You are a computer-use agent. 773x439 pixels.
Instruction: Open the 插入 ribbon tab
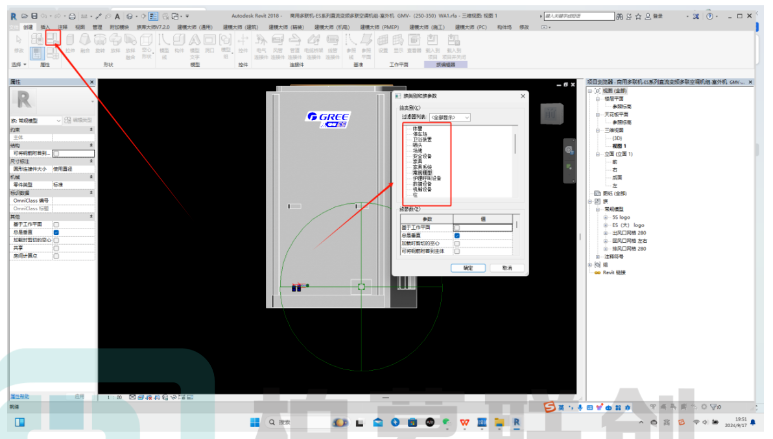click(45, 27)
